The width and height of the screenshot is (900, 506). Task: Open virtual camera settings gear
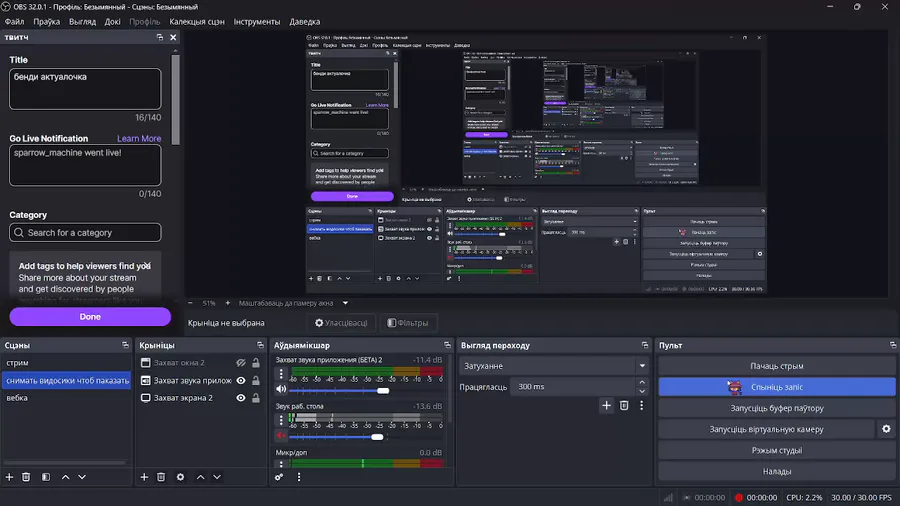886,429
